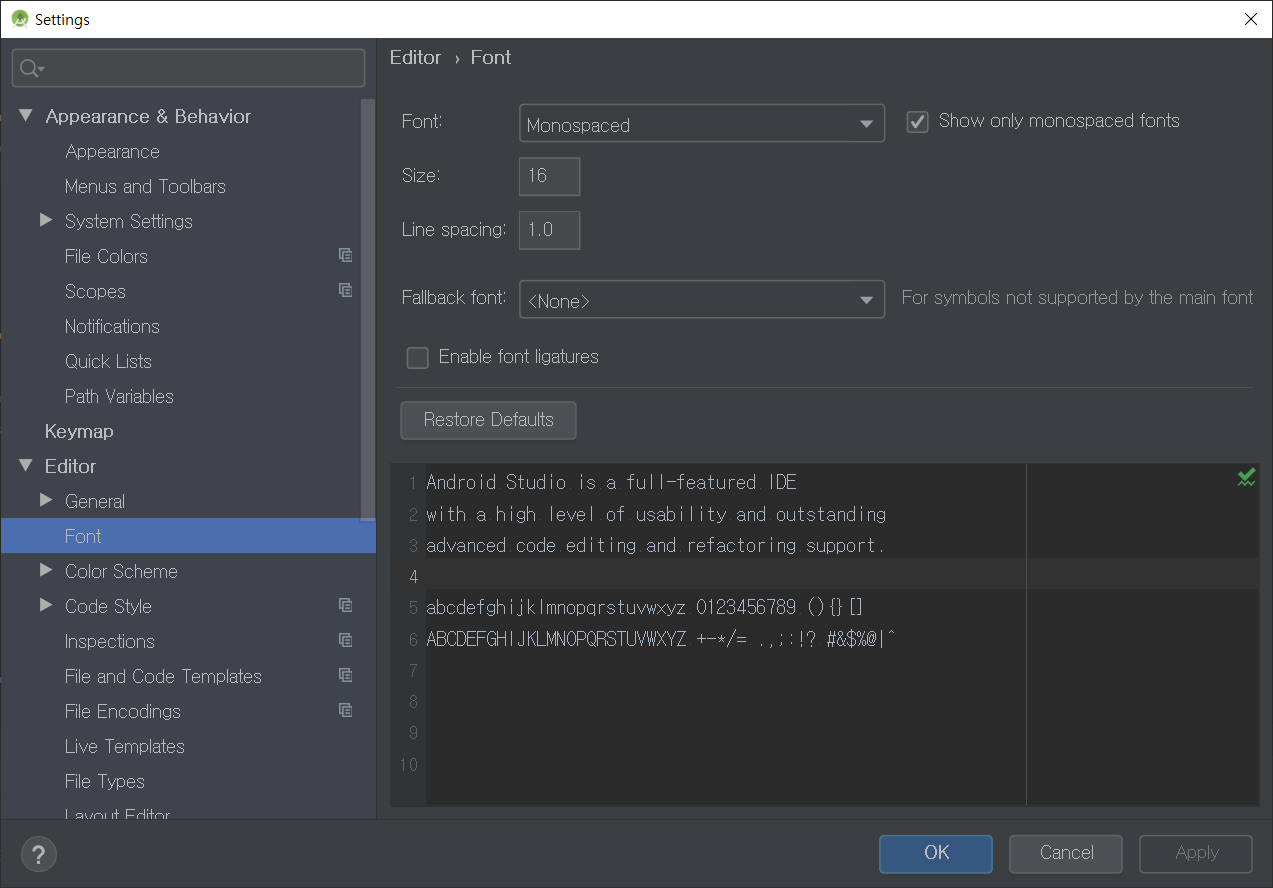Select File Types settings page
This screenshot has height=888, width=1273.
105,781
